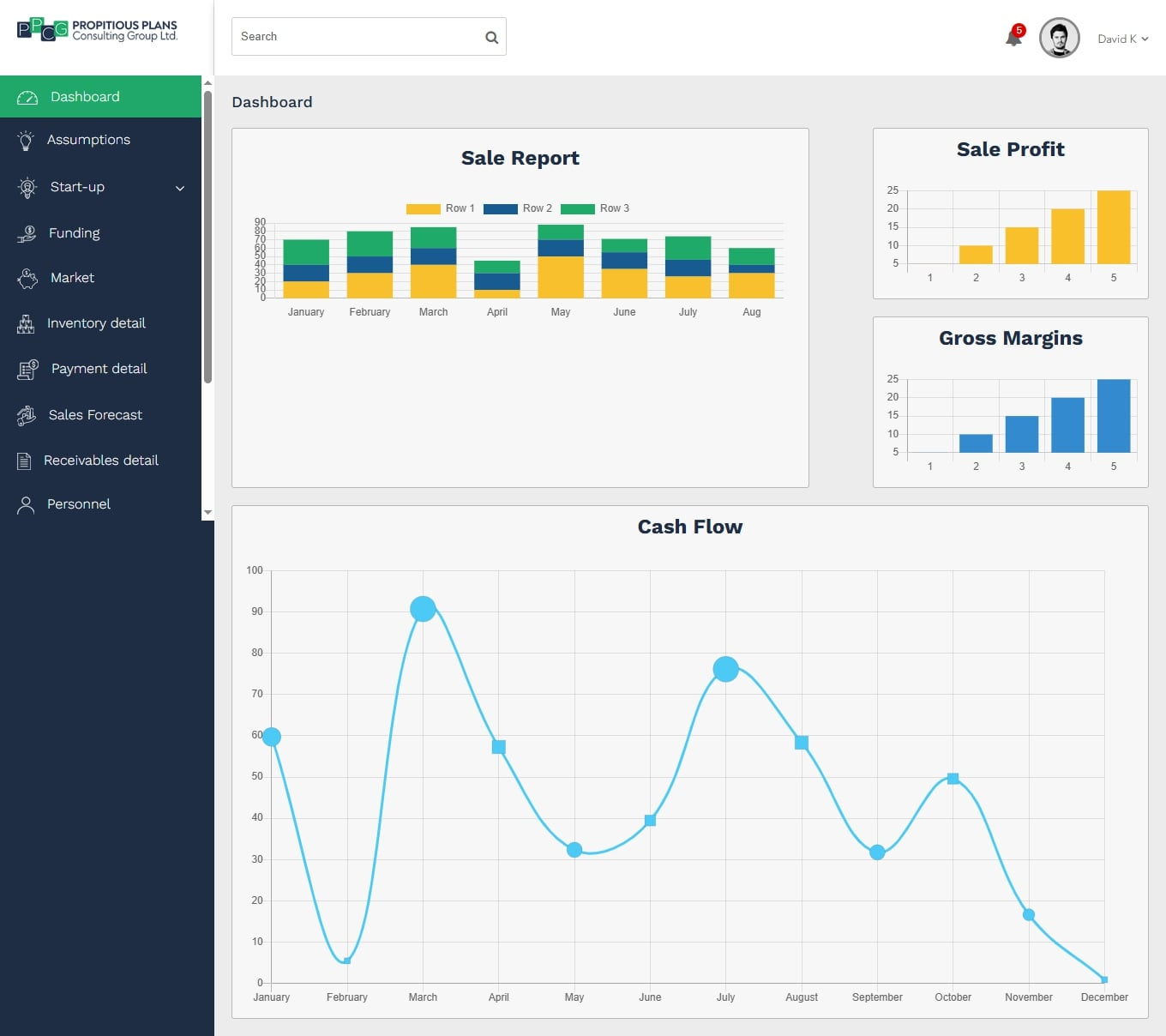This screenshot has width=1166, height=1036.
Task: Click the Payment detail icon
Action: point(27,369)
